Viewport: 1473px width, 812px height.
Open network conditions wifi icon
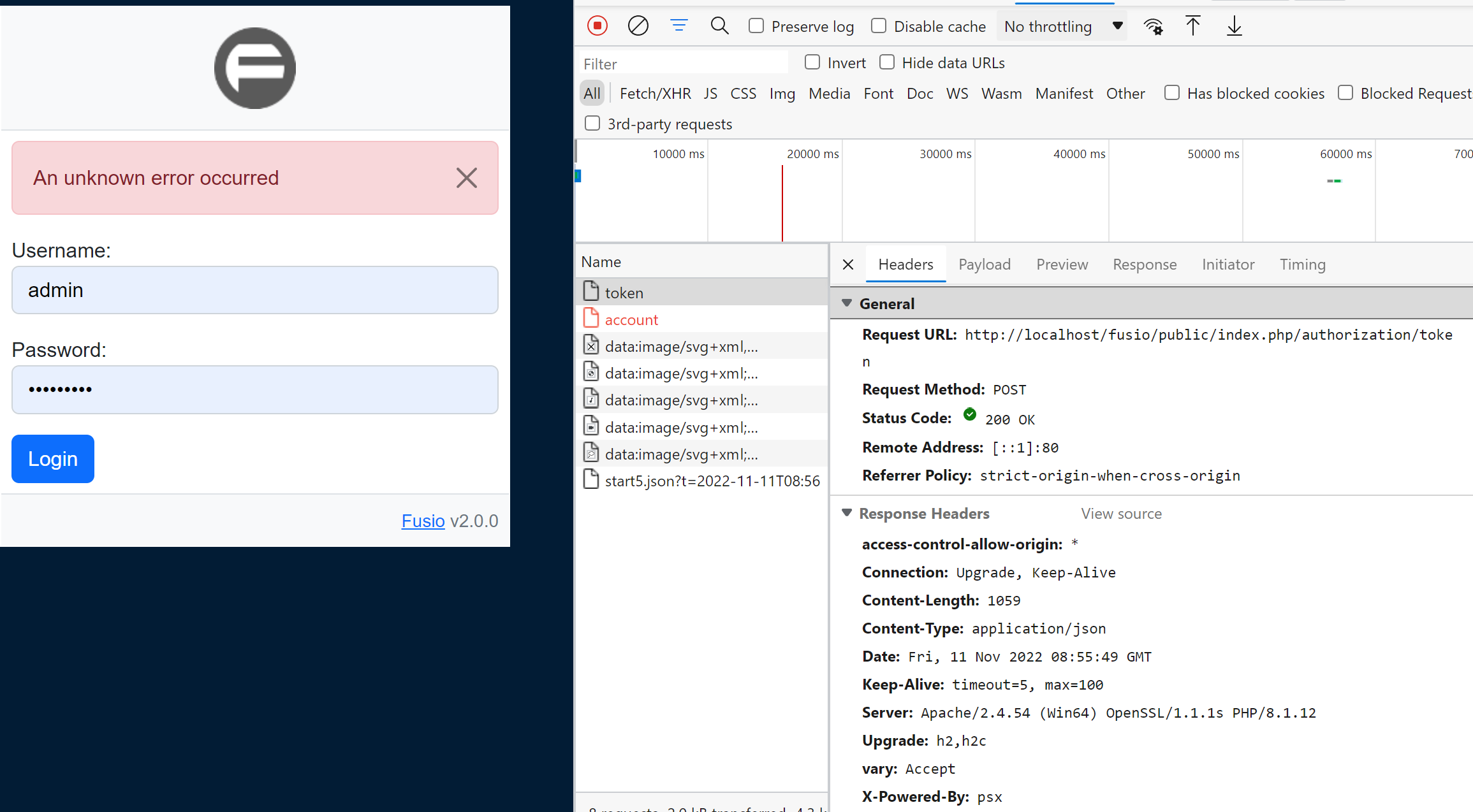click(x=1153, y=26)
